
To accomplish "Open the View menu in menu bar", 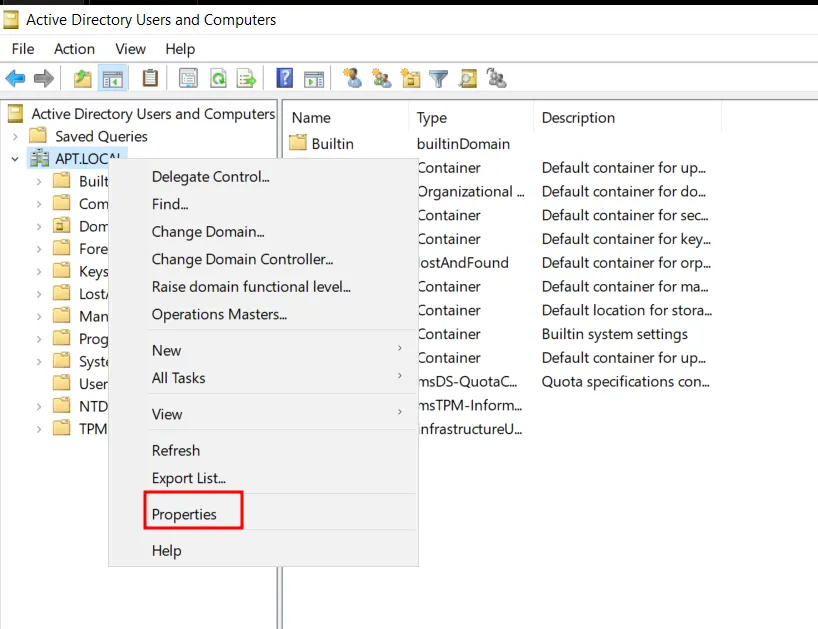I will [130, 49].
